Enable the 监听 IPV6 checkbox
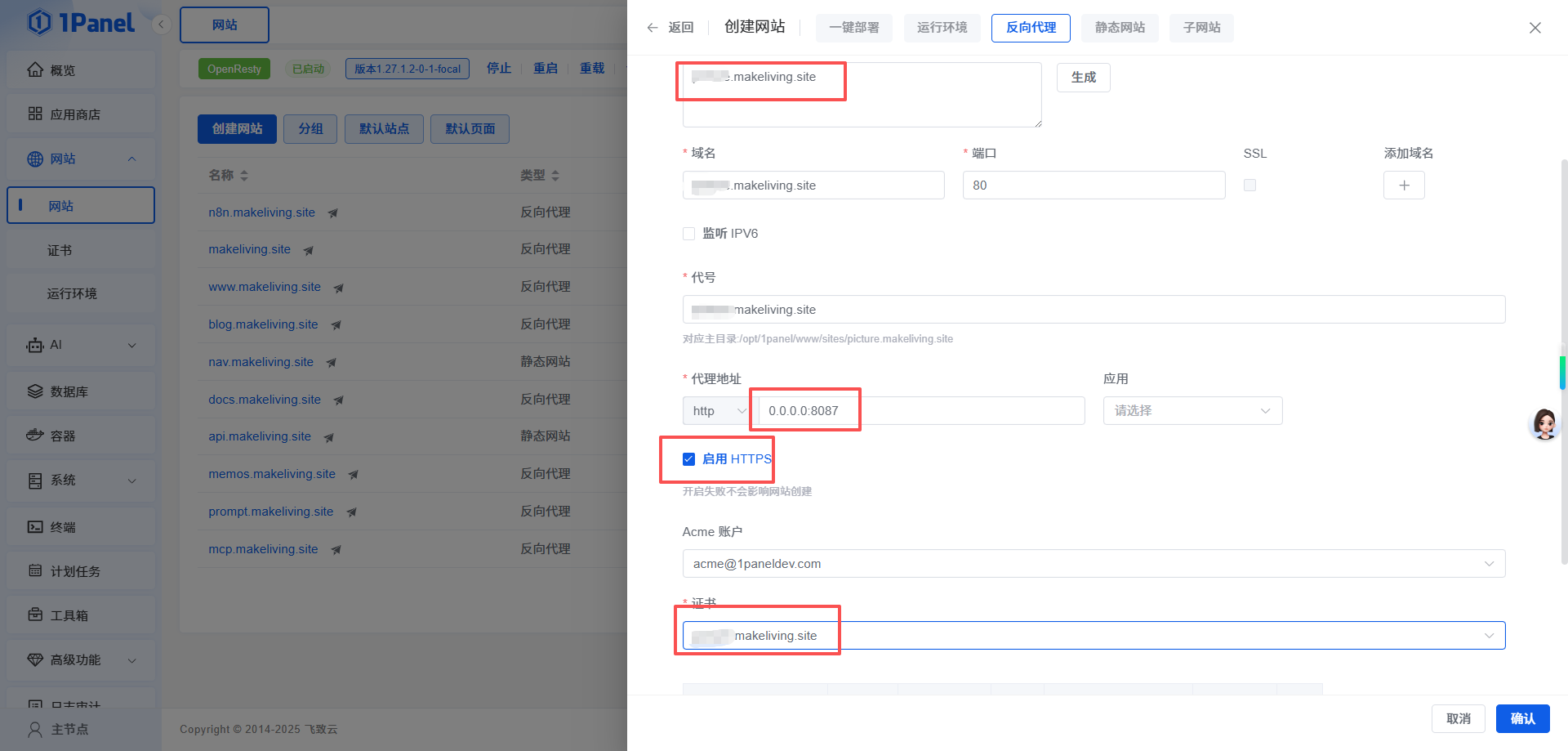This screenshot has height=751, width=1568. pyautogui.click(x=688, y=234)
